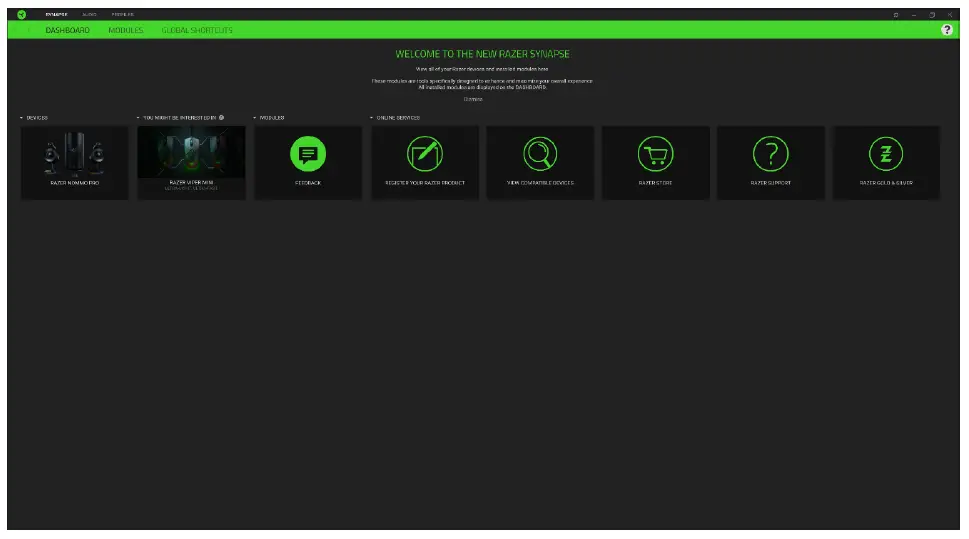
Task: Minimize the Razer Synapse window
Action: pos(913,15)
